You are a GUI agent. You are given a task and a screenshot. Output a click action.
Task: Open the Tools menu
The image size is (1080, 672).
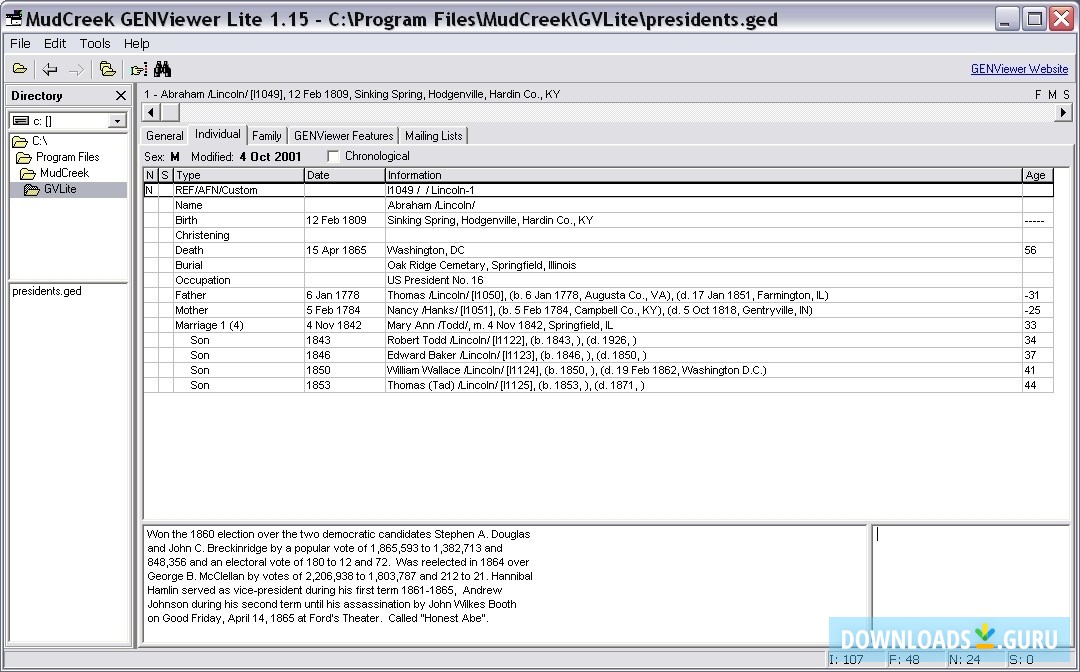[94, 43]
